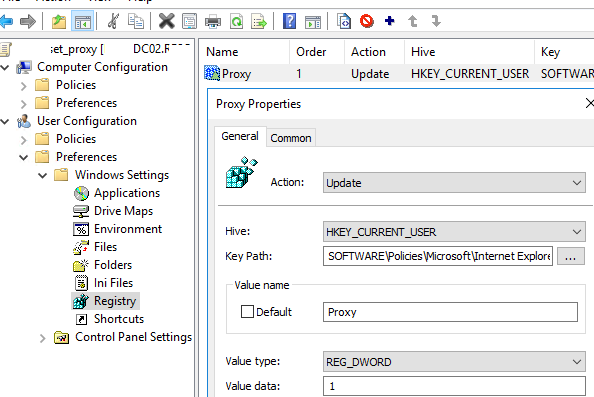Collapse the User Configuration node
The height and width of the screenshot is (397, 594).
(x=5, y=122)
